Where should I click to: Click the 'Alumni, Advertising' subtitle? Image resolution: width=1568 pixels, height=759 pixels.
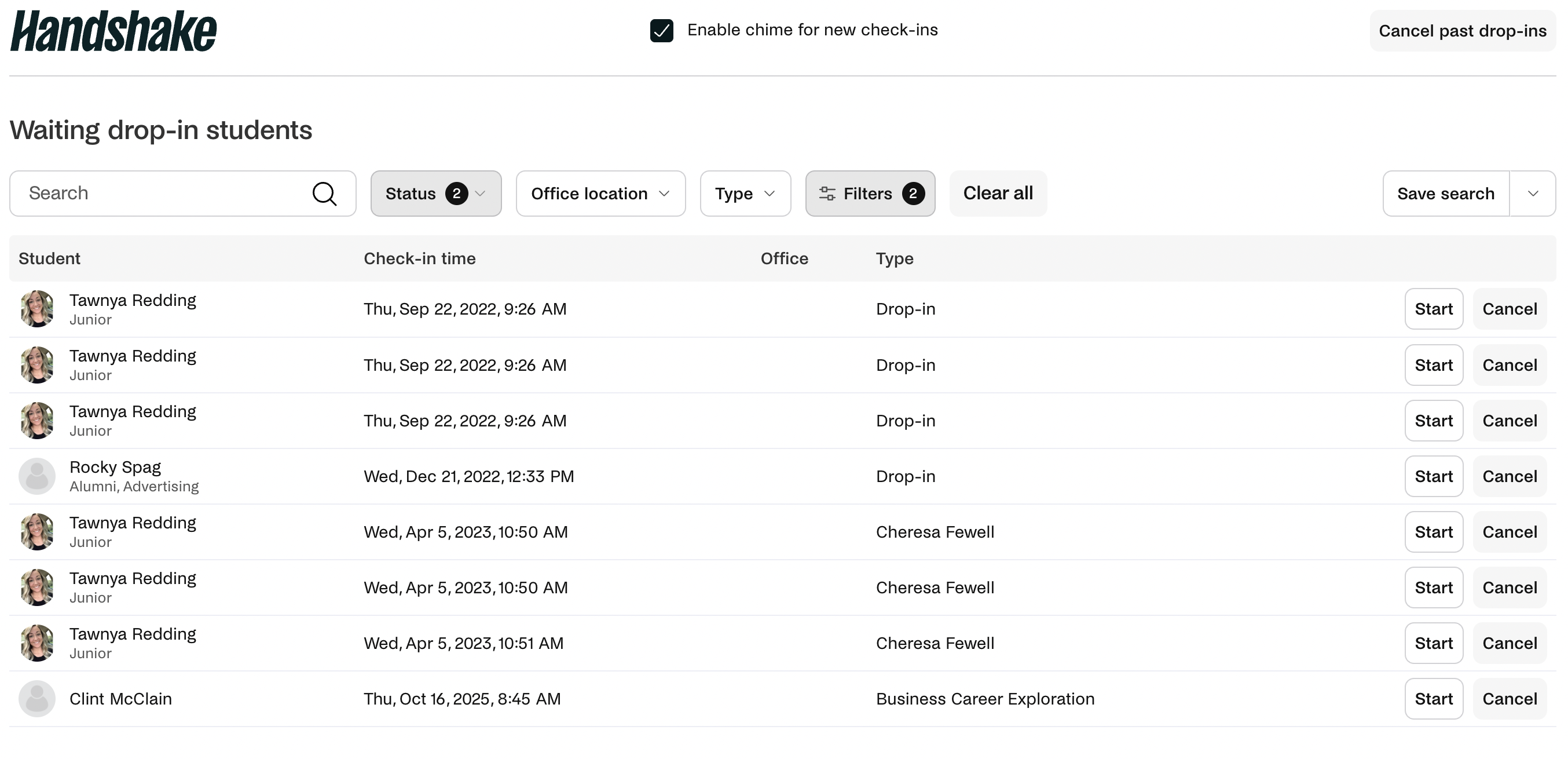pyautogui.click(x=134, y=487)
